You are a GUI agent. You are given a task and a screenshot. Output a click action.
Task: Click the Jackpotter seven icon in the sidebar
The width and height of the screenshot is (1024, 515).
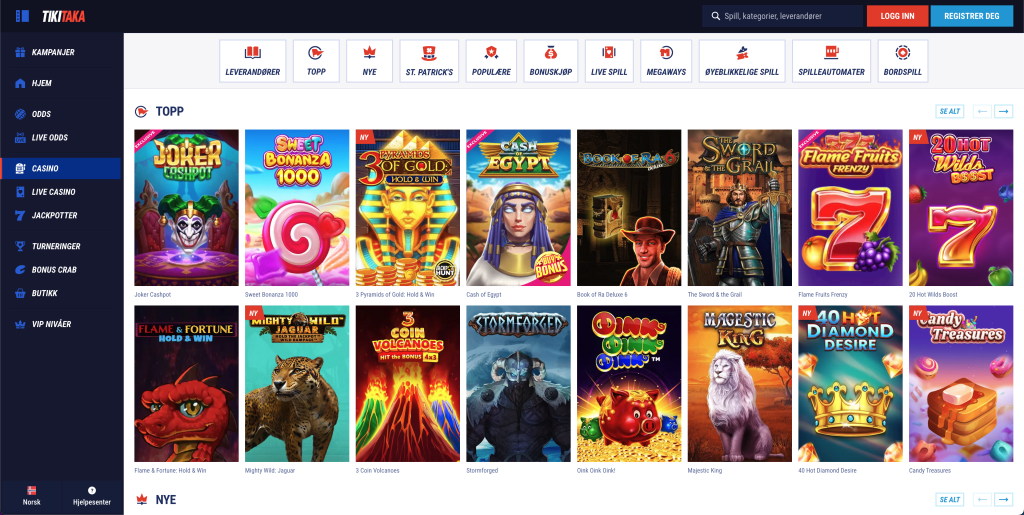pyautogui.click(x=20, y=215)
